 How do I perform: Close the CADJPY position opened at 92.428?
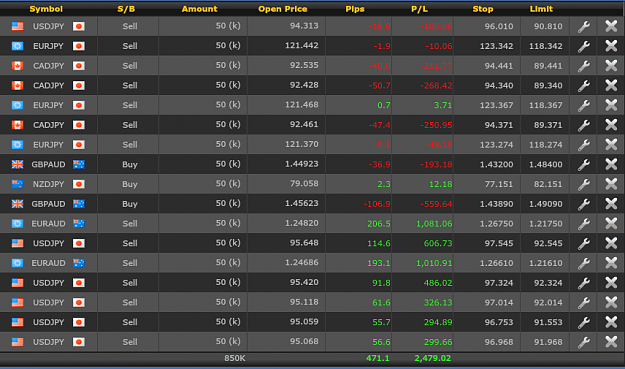[x=611, y=86]
